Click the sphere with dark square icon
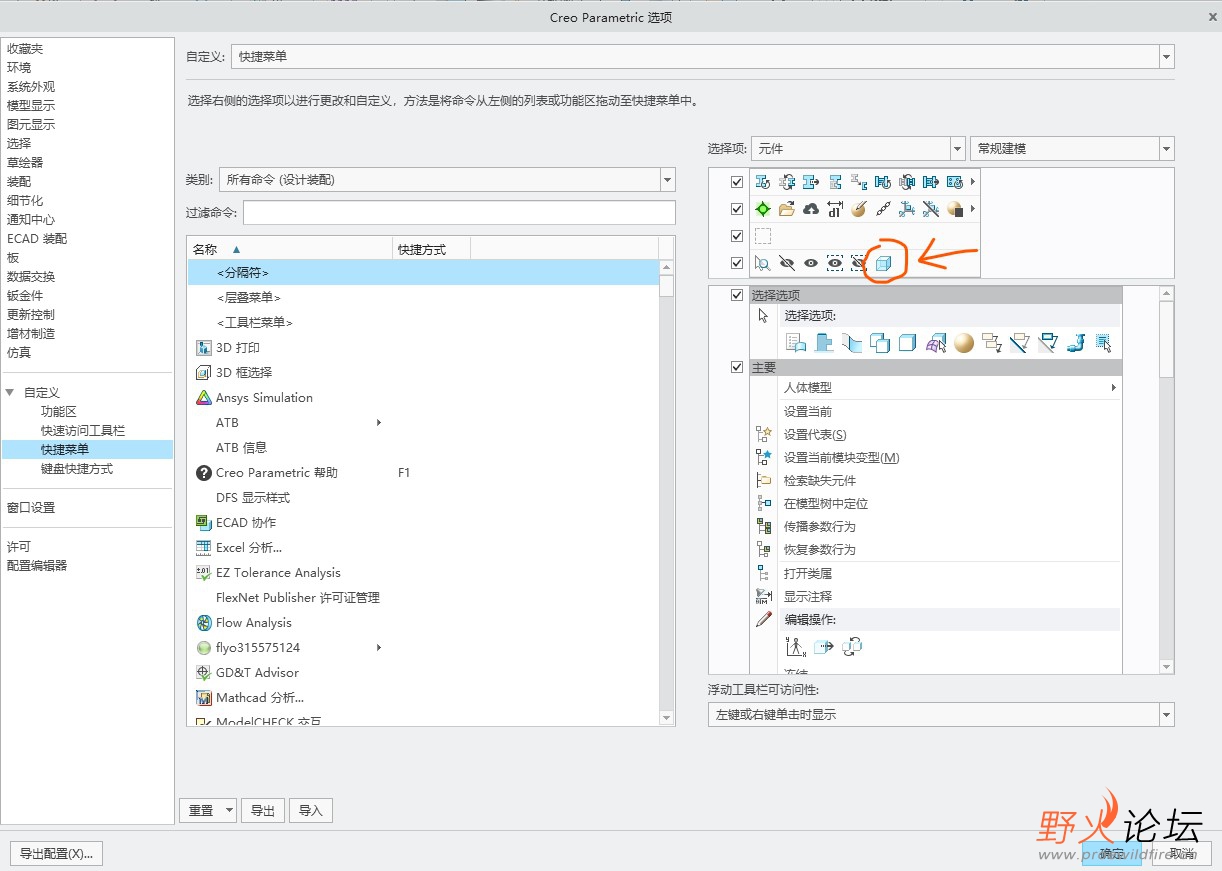The image size is (1222, 871). click(955, 209)
